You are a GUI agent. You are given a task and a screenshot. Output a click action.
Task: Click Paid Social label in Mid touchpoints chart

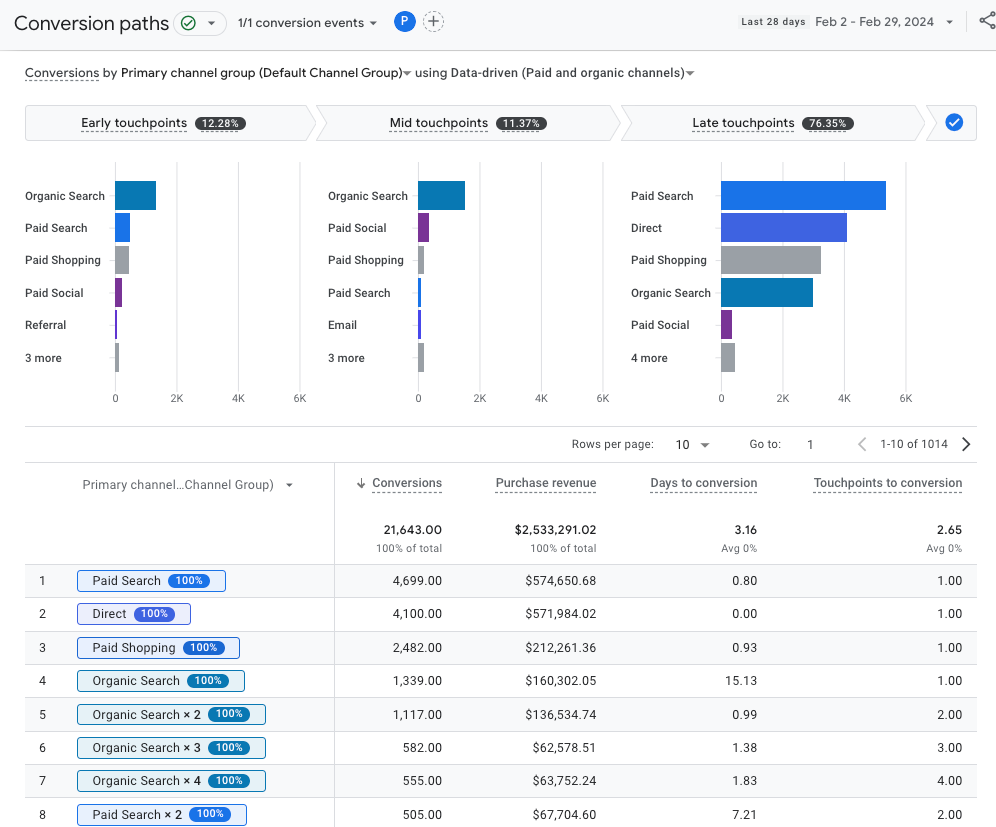coord(357,228)
